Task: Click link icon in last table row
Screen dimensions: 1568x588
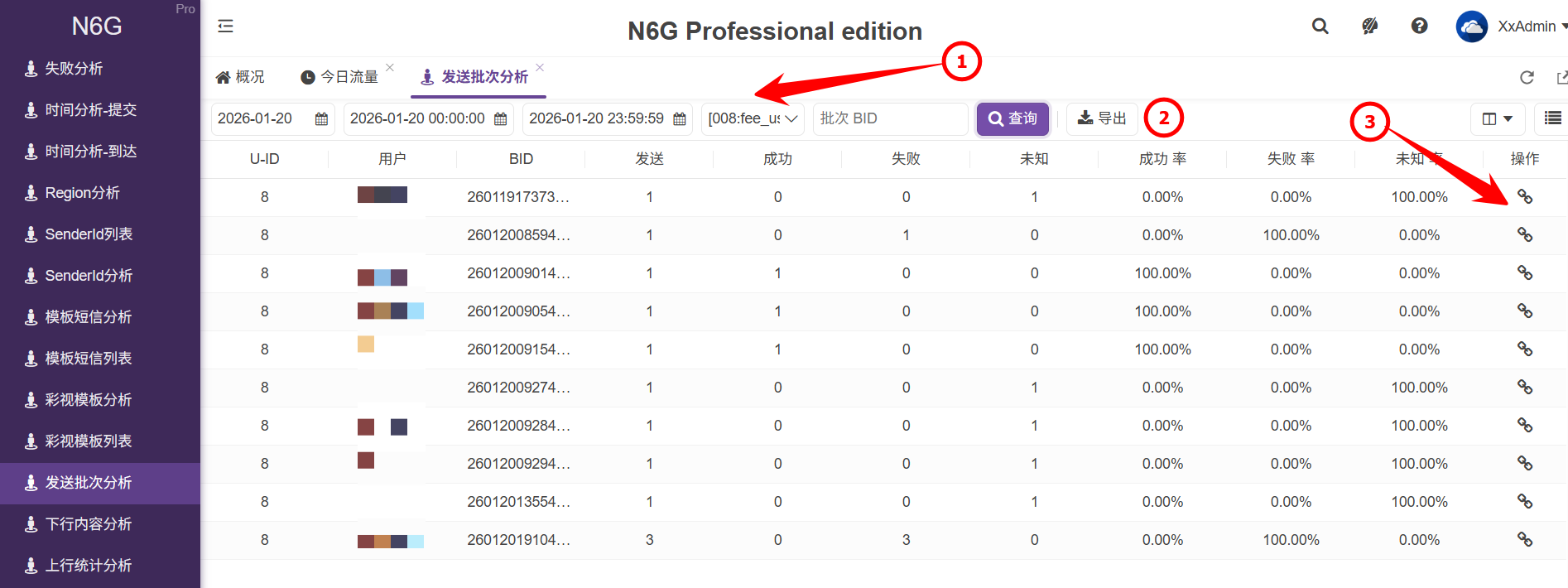Action: [1524, 540]
